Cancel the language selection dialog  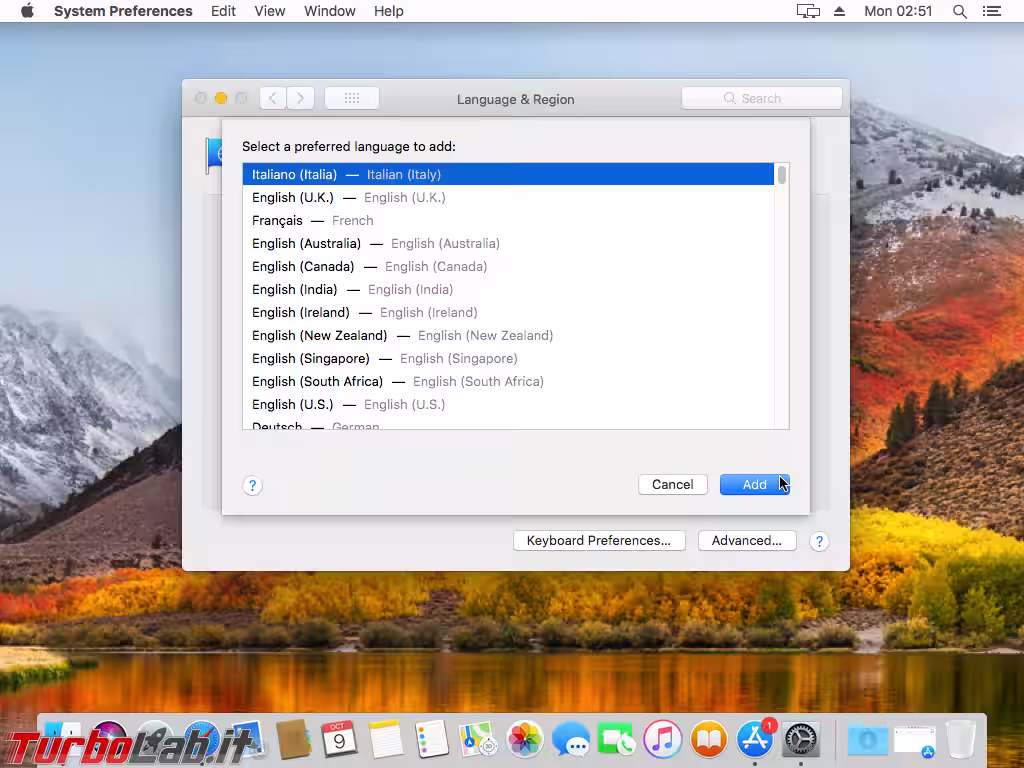click(672, 484)
